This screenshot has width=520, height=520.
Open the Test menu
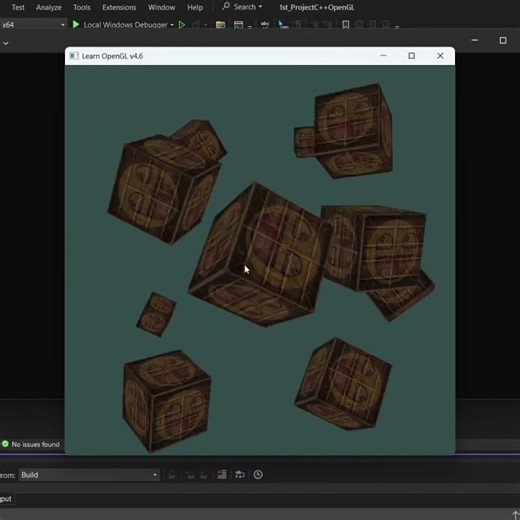(x=18, y=7)
